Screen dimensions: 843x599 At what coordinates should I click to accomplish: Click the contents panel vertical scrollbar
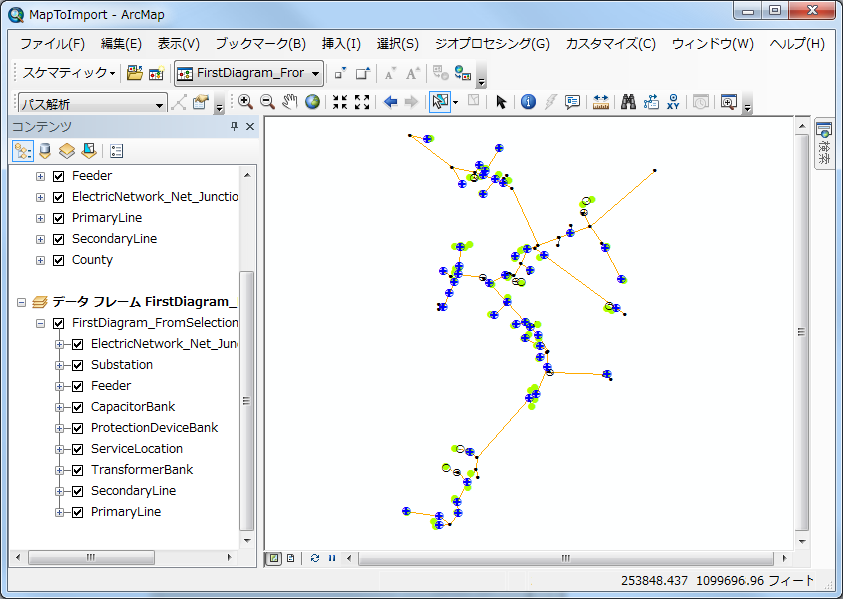(x=247, y=400)
